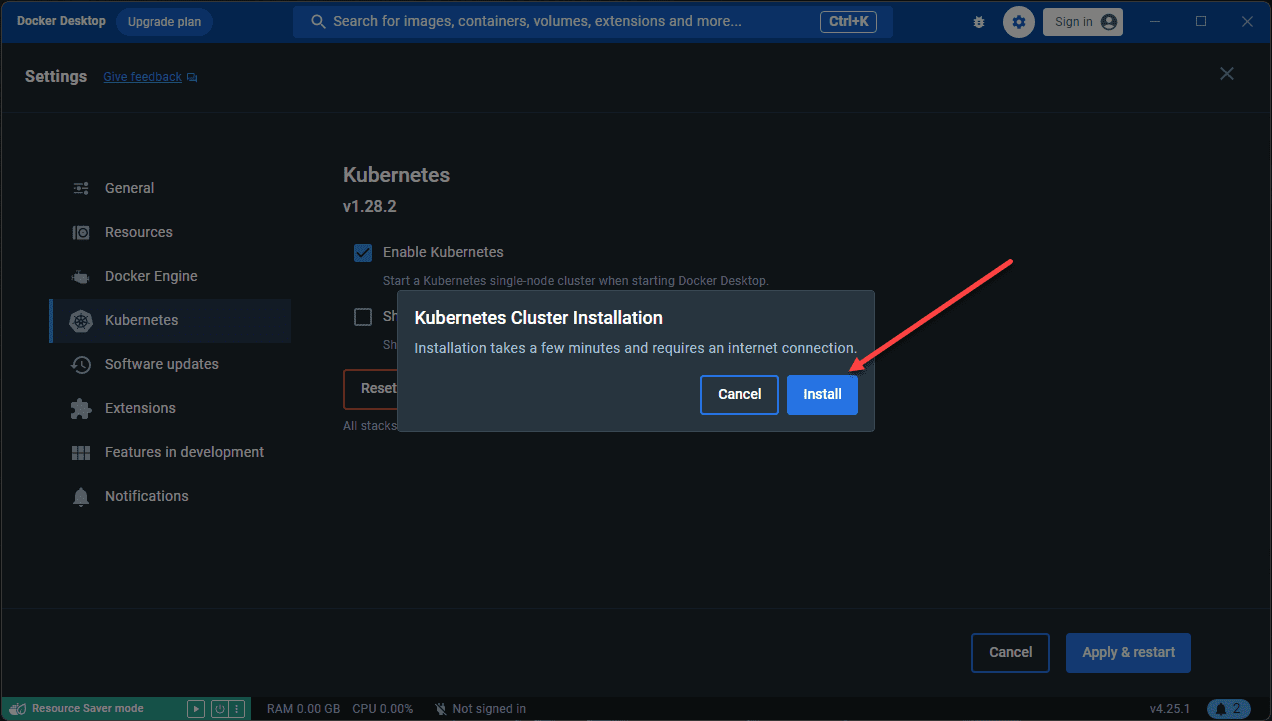
Task: Click the Docker Desktop title text
Action: (61, 21)
